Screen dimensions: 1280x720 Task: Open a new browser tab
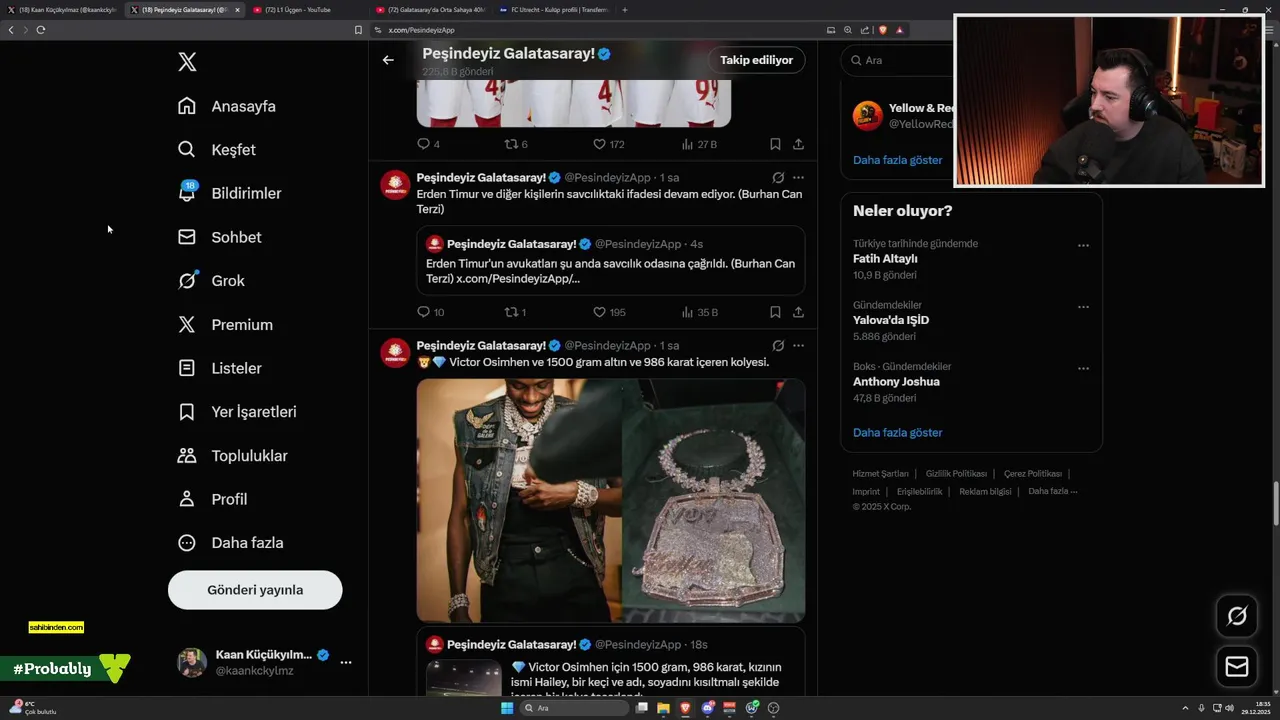pyautogui.click(x=625, y=10)
